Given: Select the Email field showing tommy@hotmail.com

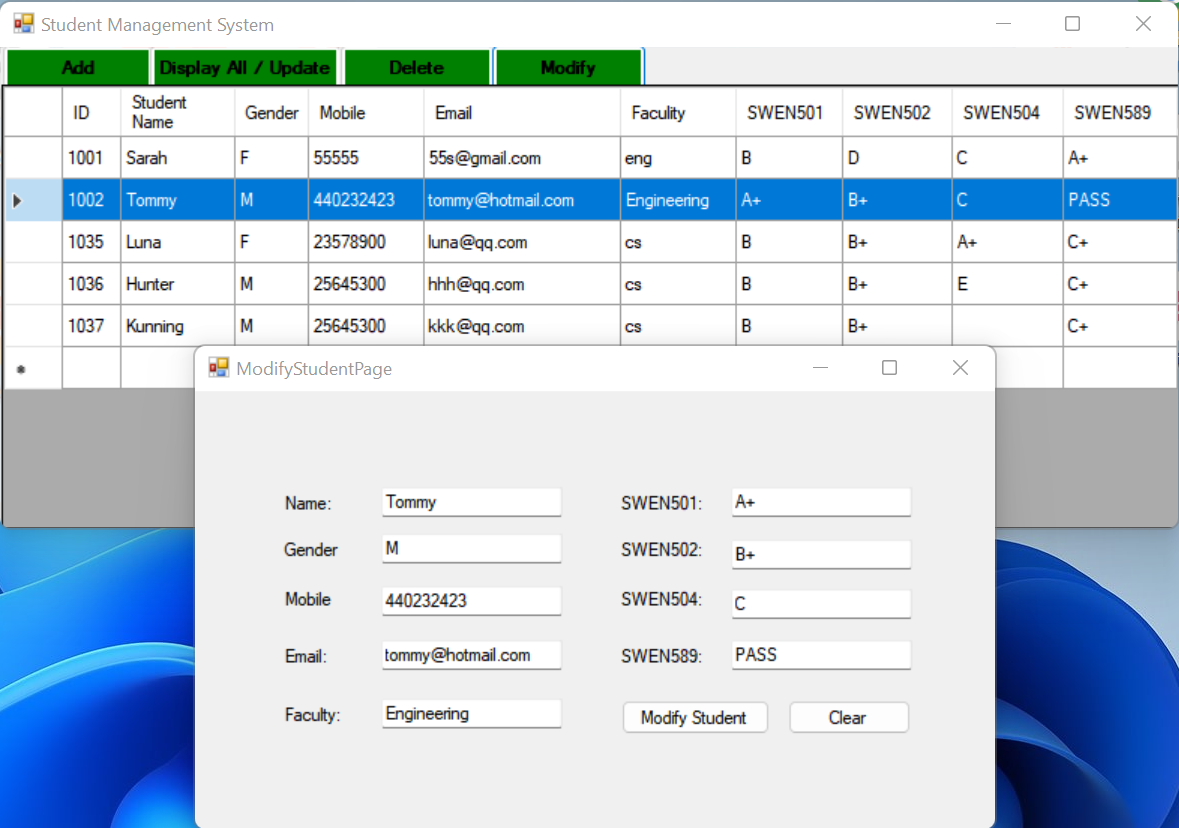Looking at the screenshot, I should pyautogui.click(x=470, y=655).
